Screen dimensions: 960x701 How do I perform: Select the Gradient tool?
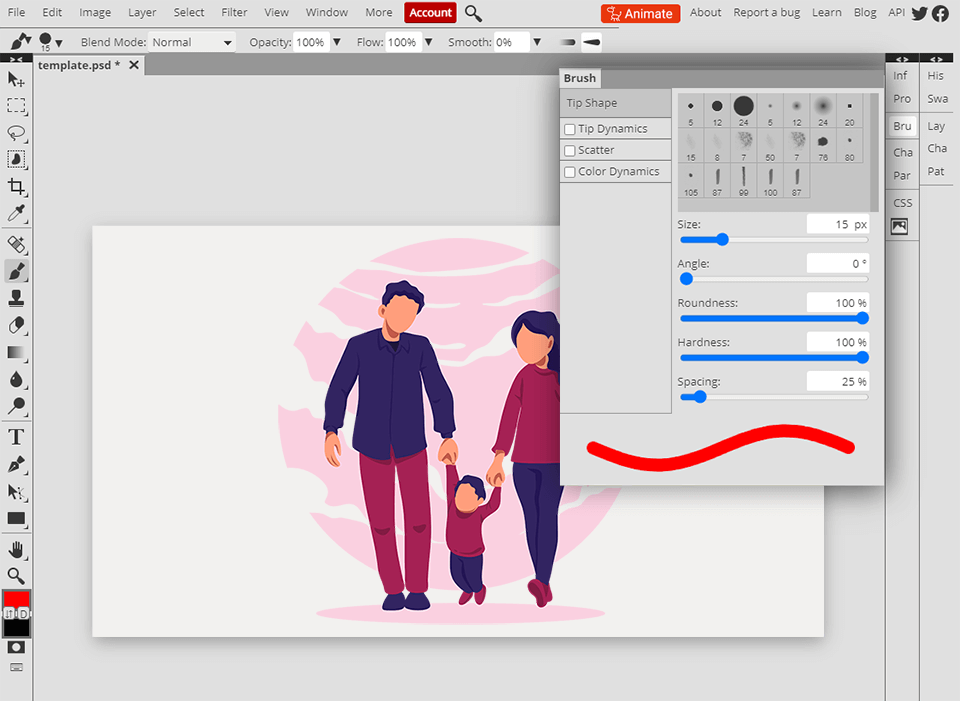click(x=16, y=352)
